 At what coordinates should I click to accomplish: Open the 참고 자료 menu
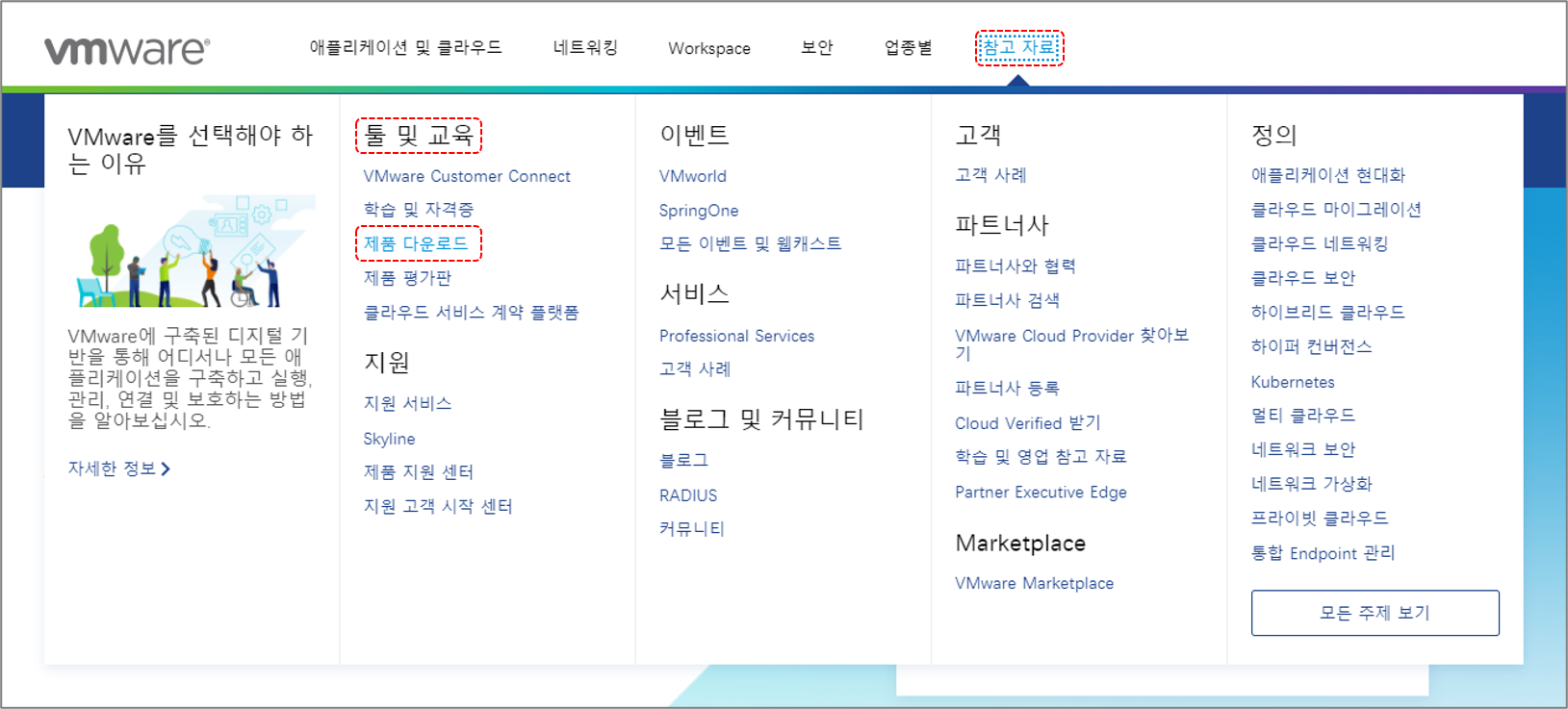point(1018,47)
